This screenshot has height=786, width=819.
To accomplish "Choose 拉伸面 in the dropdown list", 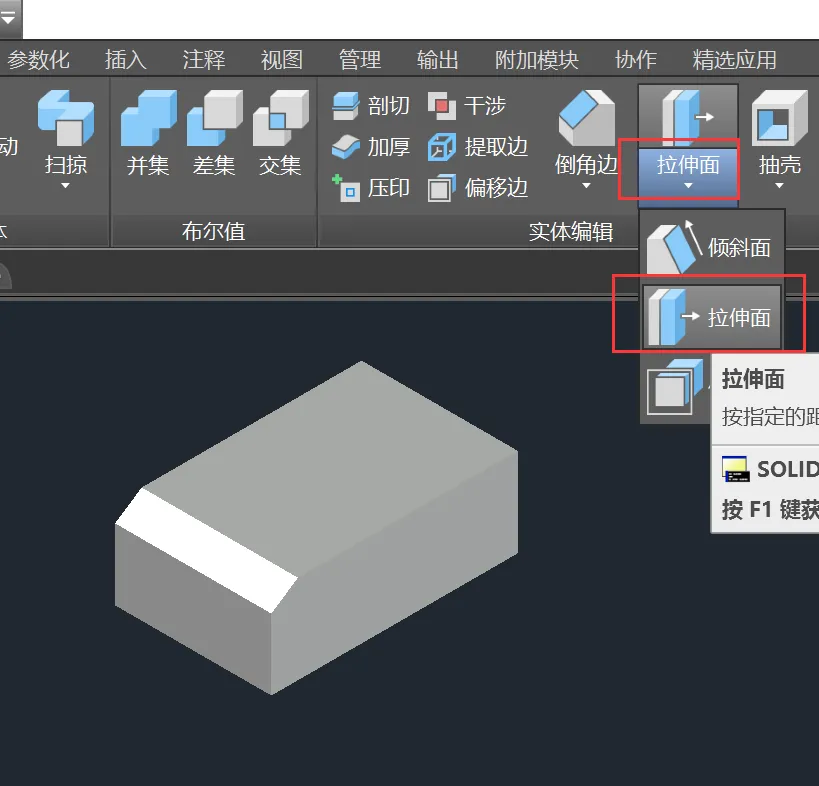I will (712, 316).
